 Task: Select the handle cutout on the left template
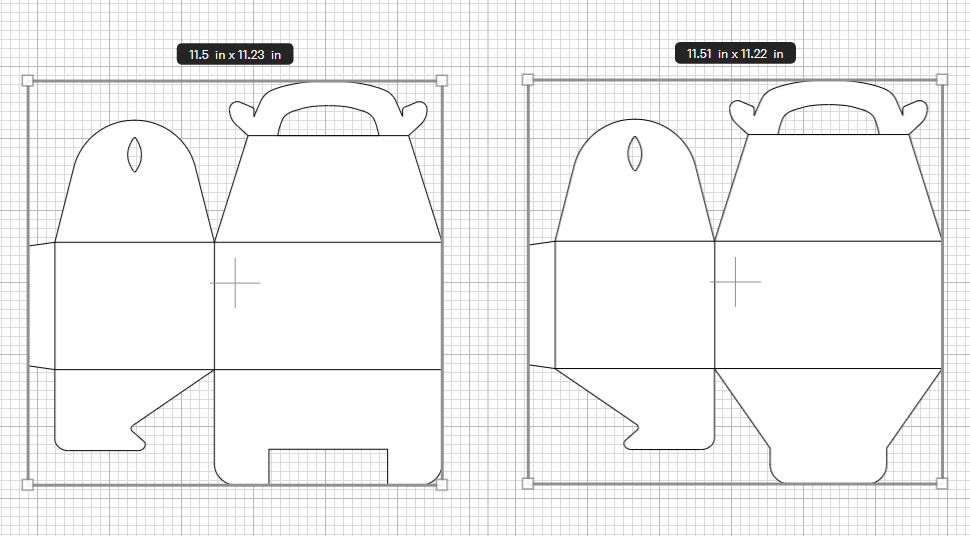pos(328,120)
